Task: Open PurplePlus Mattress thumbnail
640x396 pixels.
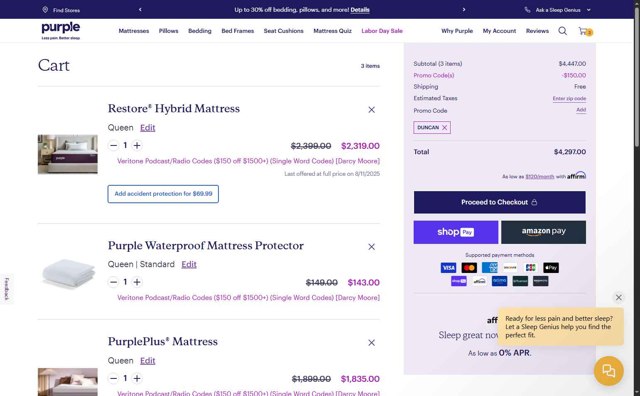Action: tap(68, 382)
